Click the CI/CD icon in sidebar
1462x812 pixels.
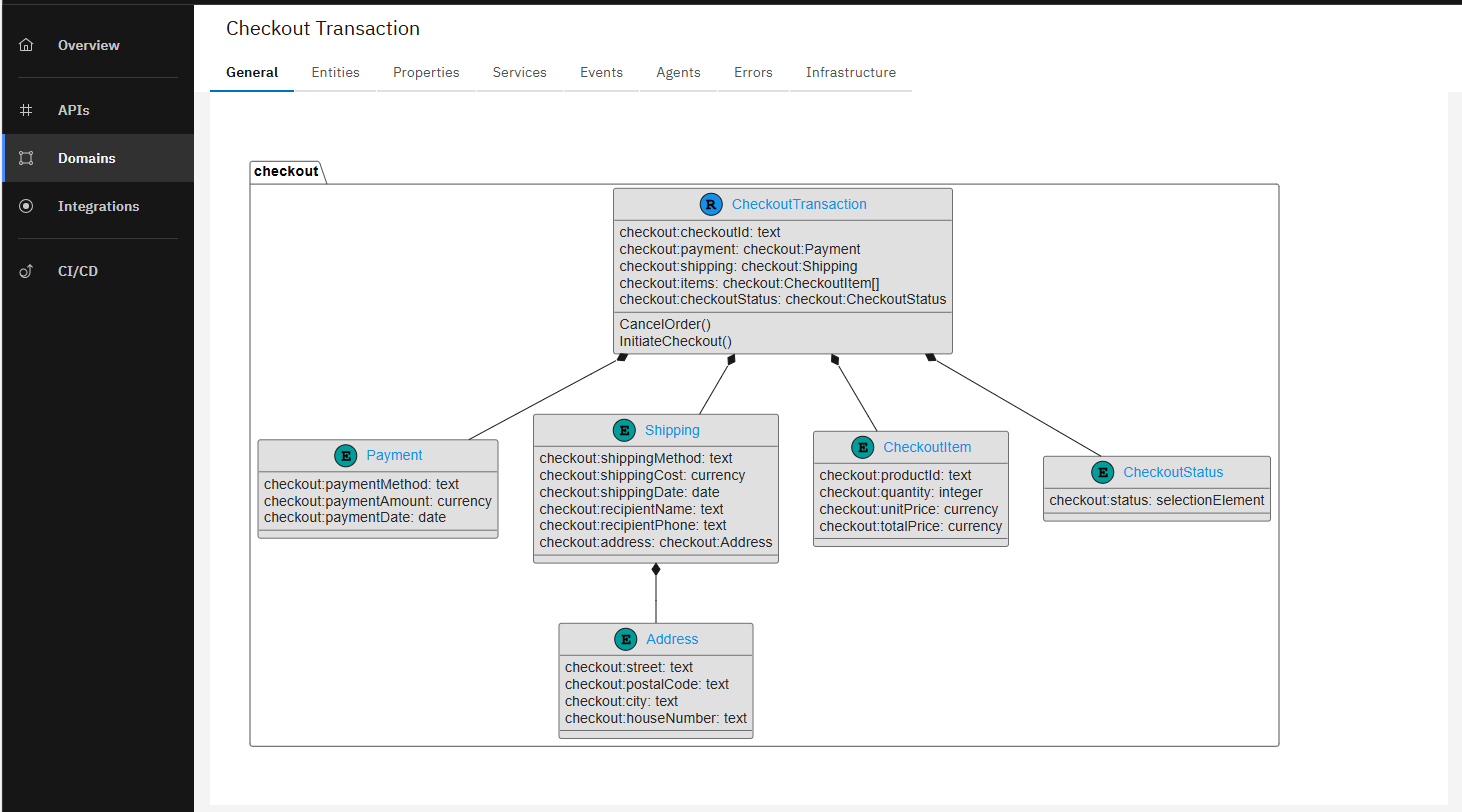pyautogui.click(x=26, y=271)
